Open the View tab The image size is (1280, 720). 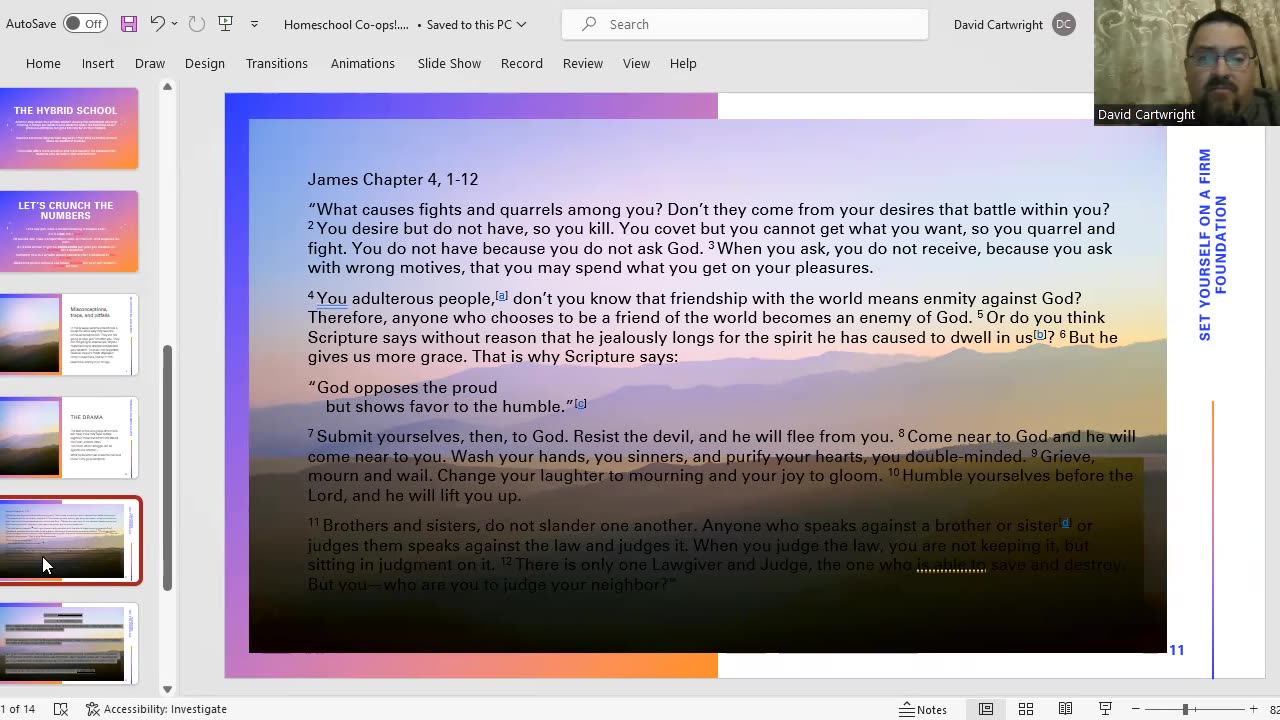pos(636,63)
